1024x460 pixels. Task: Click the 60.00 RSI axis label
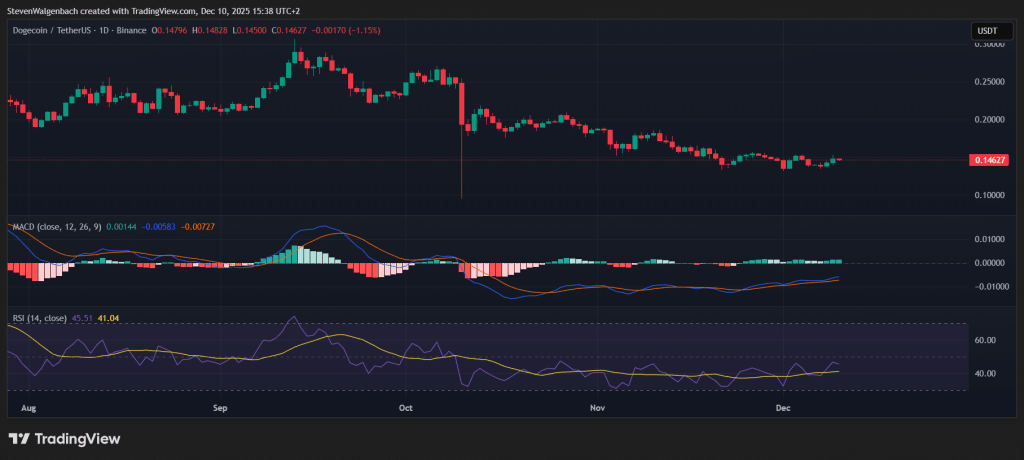click(985, 340)
